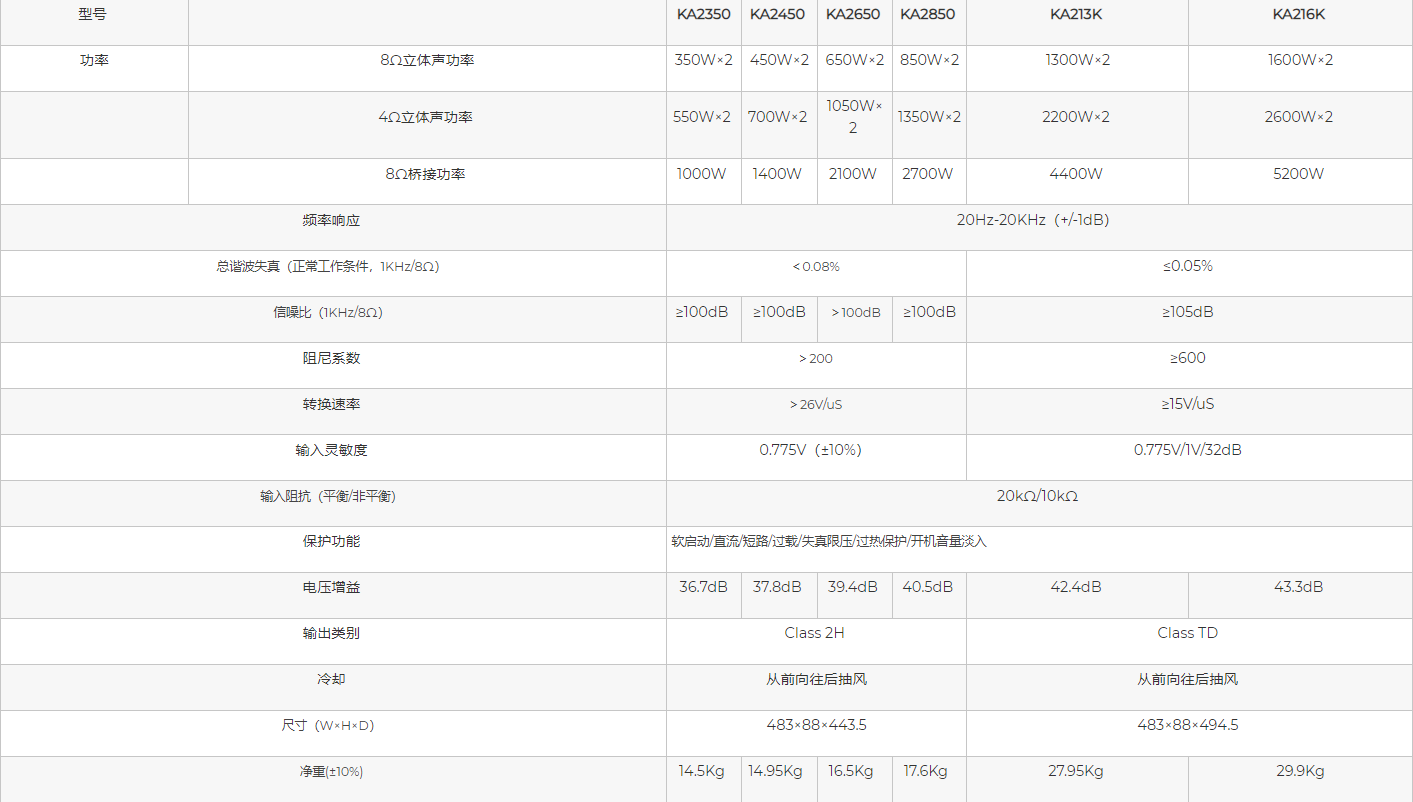The width and height of the screenshot is (1413, 802).
Task: Select the KA2450 model column header
Action: [x=778, y=14]
